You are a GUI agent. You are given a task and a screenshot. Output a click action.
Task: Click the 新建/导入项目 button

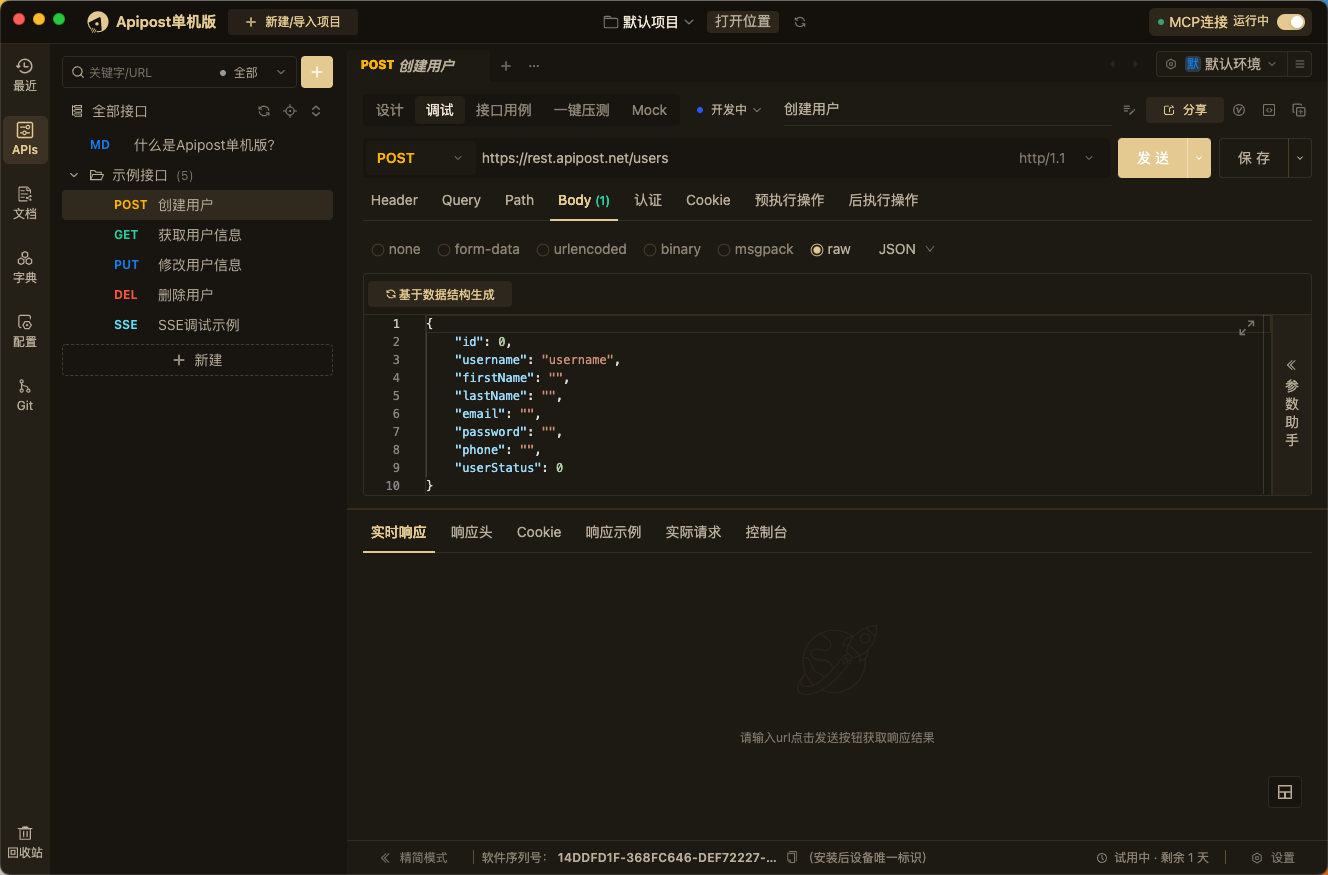[x=293, y=22]
